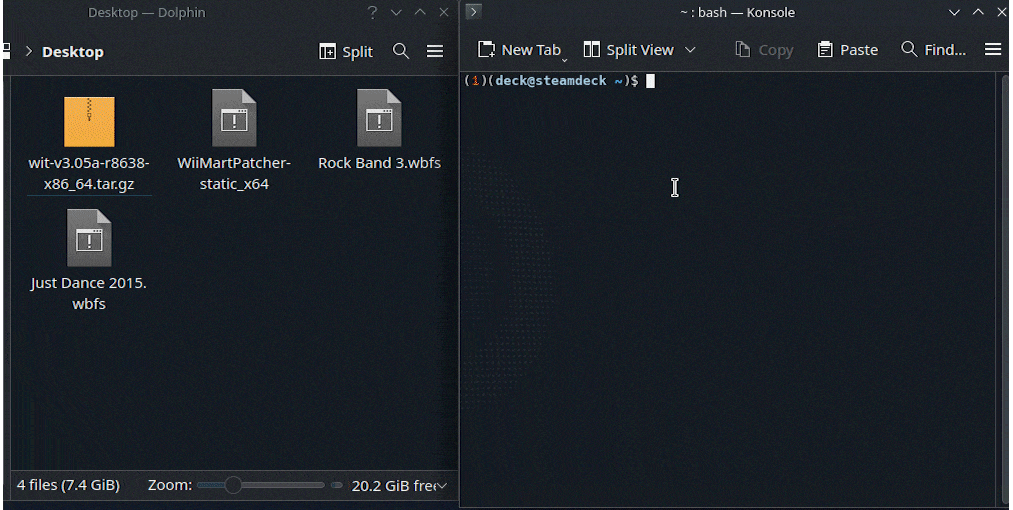This screenshot has width=1013, height=510.
Task: Open a New Tab in Konsole
Action: click(x=519, y=50)
